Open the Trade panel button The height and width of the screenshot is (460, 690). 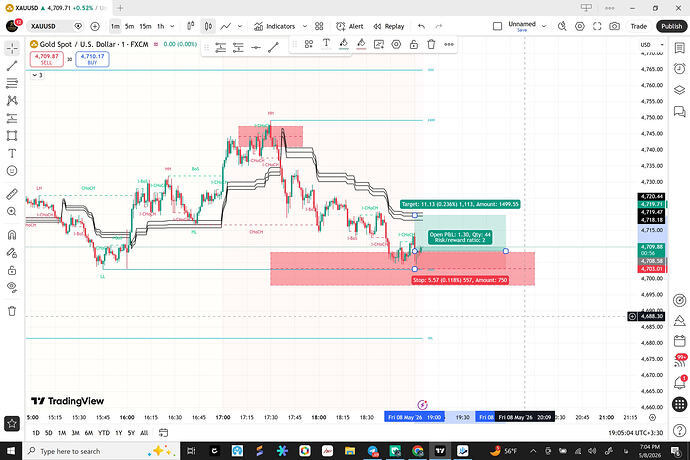coord(639,26)
